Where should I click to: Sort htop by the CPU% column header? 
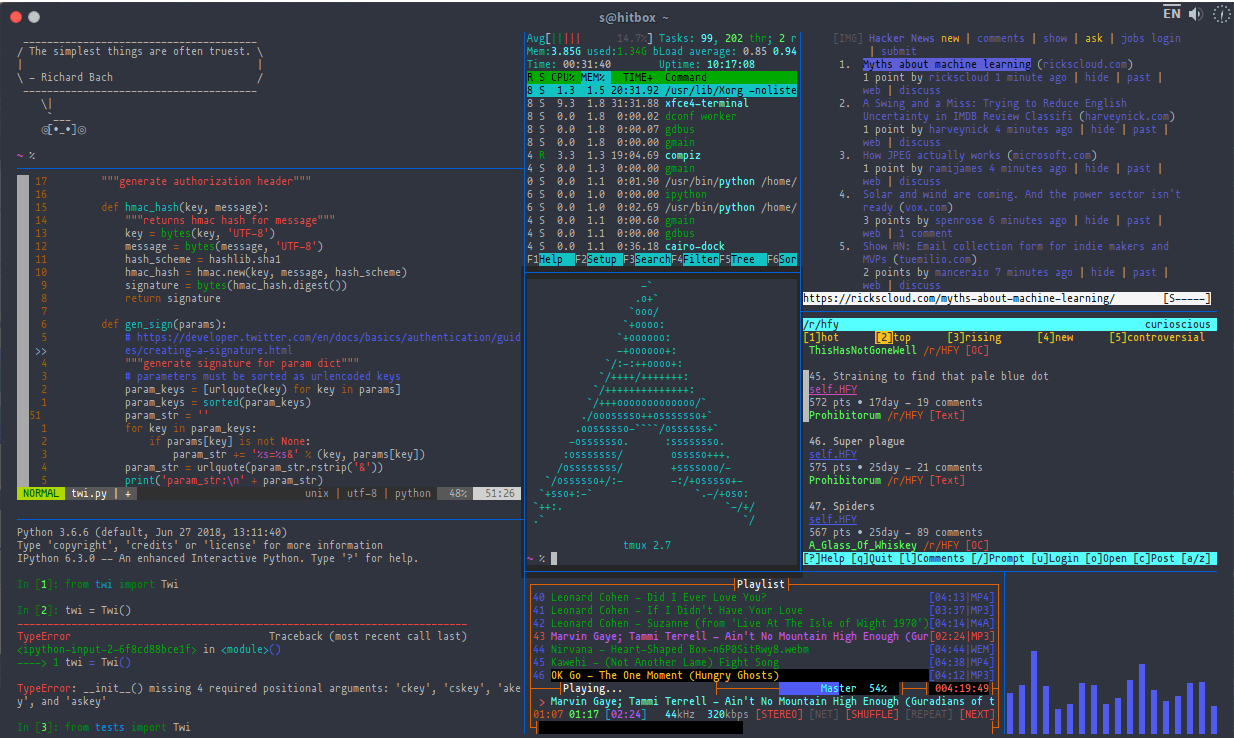pos(562,77)
